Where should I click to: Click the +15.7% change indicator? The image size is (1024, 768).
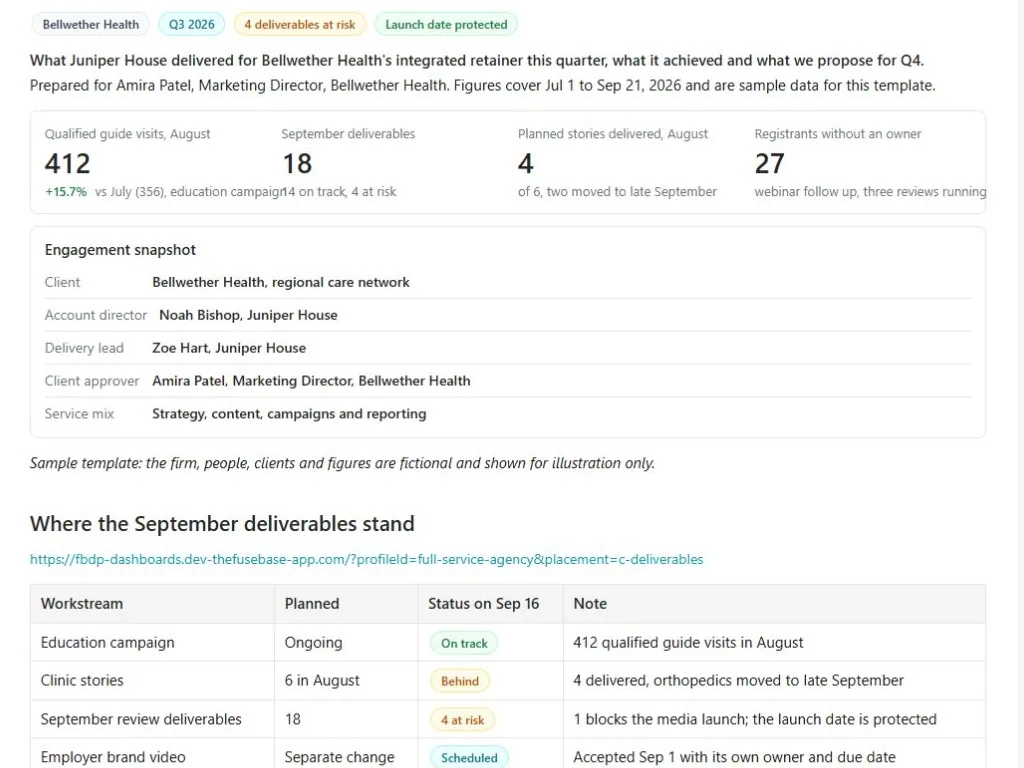(x=66, y=192)
